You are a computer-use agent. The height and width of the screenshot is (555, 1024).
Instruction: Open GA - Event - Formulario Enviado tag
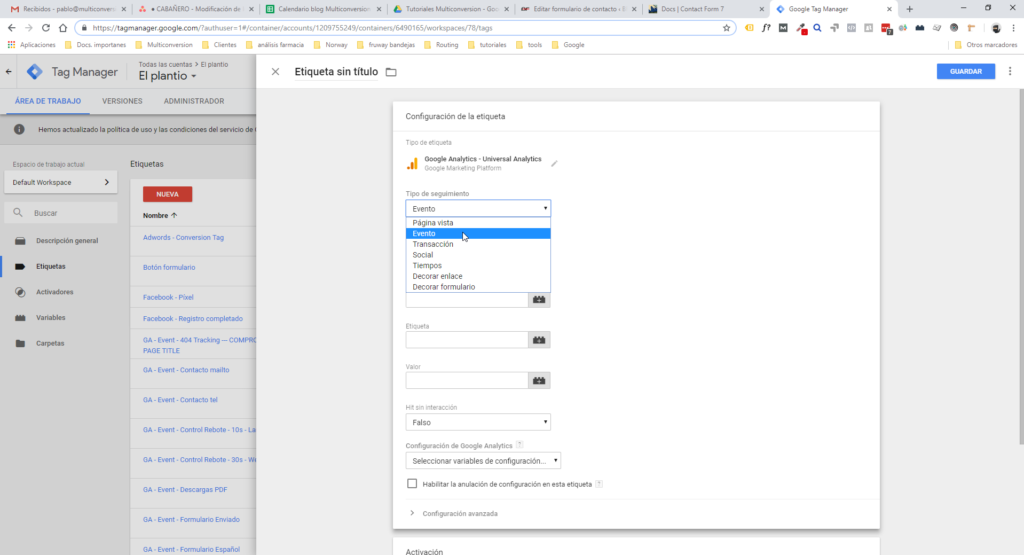click(191, 520)
